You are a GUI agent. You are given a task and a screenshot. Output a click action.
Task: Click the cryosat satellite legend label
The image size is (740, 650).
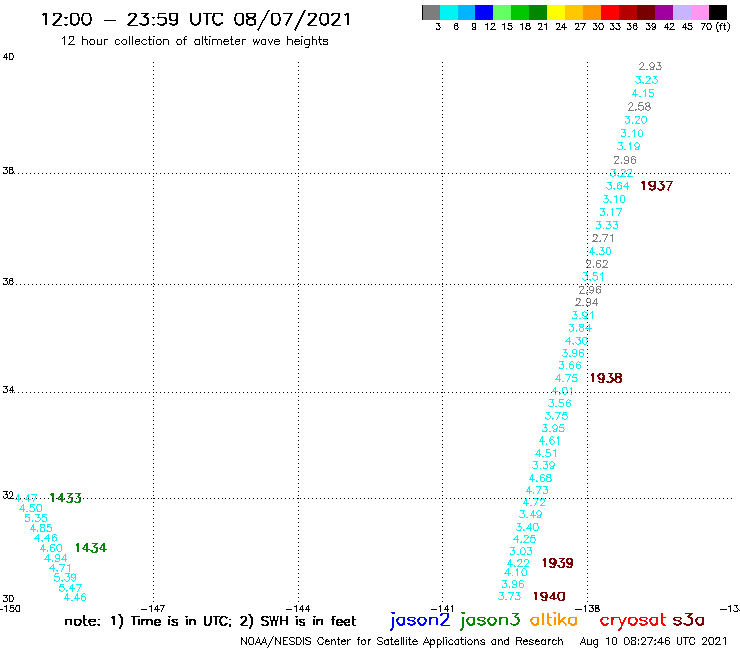pyautogui.click(x=632, y=621)
